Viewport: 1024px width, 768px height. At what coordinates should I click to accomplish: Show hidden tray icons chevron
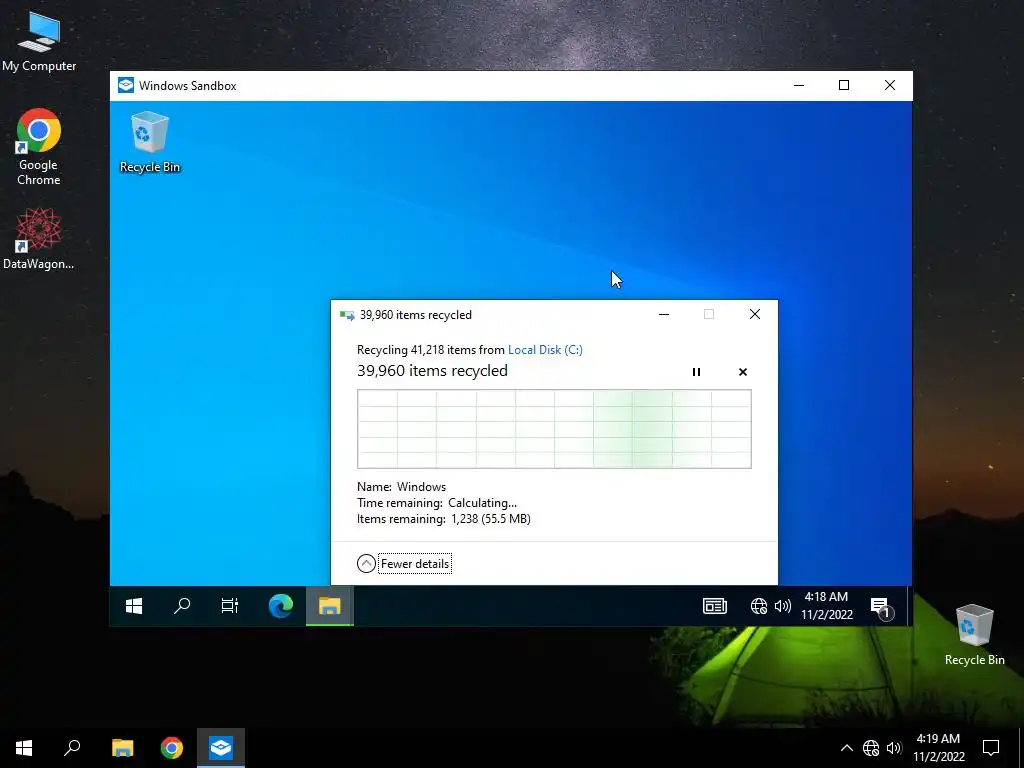click(x=846, y=748)
